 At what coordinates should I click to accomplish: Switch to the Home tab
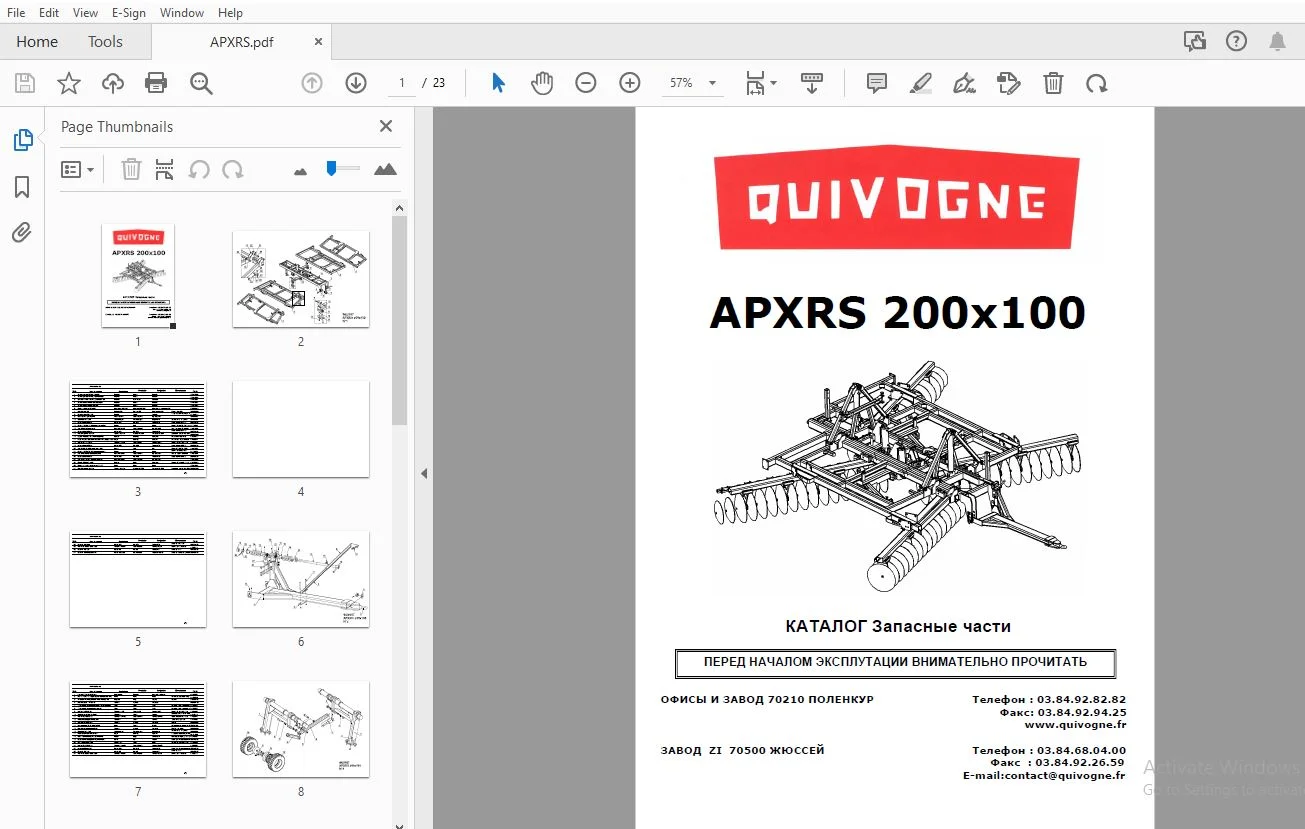click(x=37, y=42)
